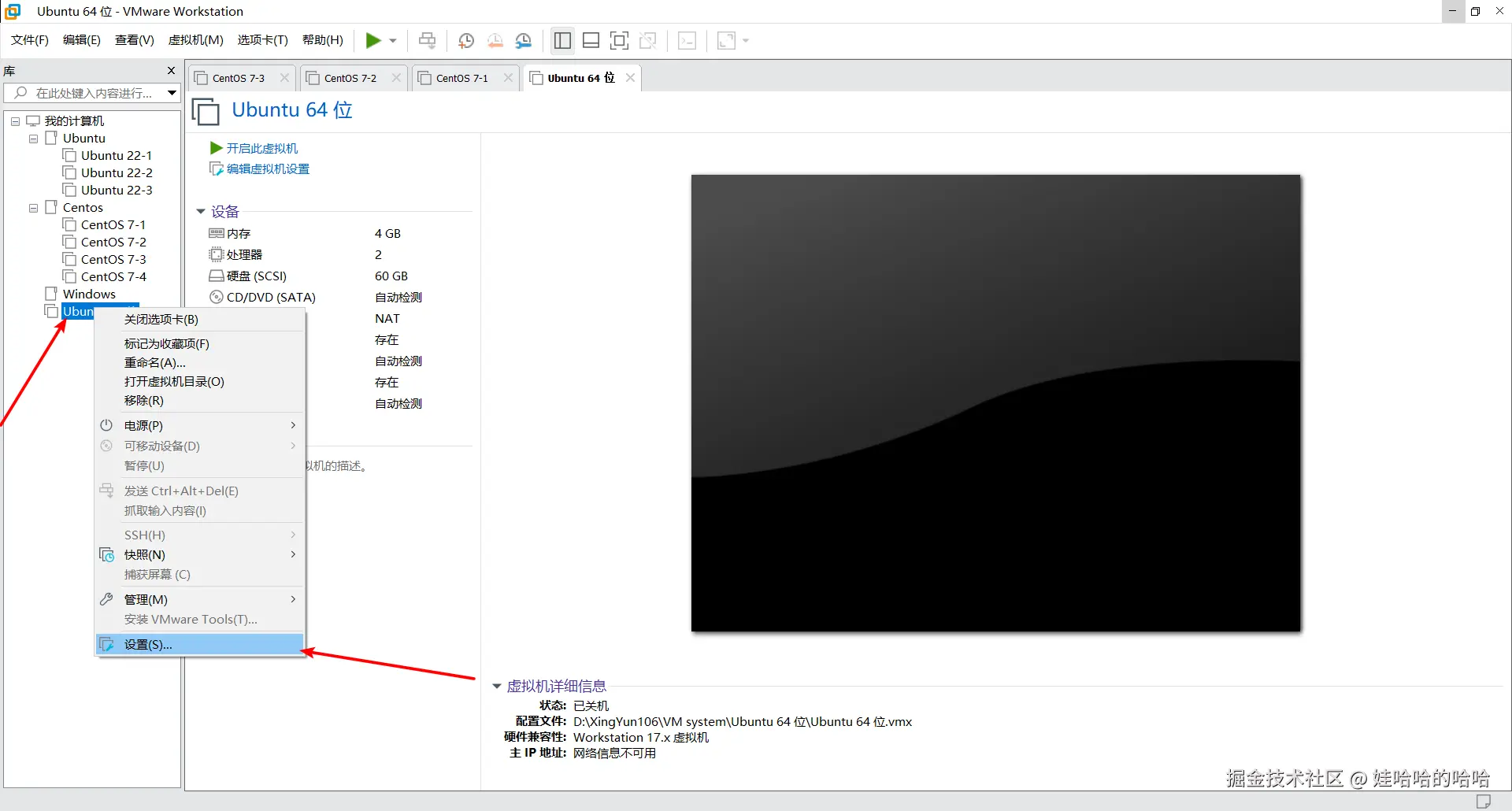Click the status bar message icon
Screen dimensions: 1512x811
1484,802
